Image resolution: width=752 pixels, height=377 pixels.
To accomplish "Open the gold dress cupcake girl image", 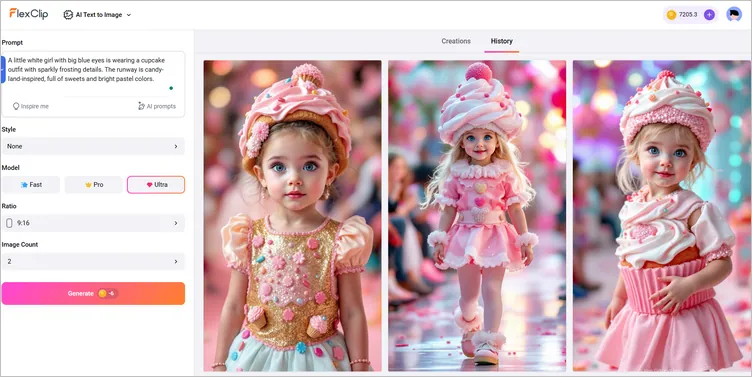I will click(x=293, y=216).
